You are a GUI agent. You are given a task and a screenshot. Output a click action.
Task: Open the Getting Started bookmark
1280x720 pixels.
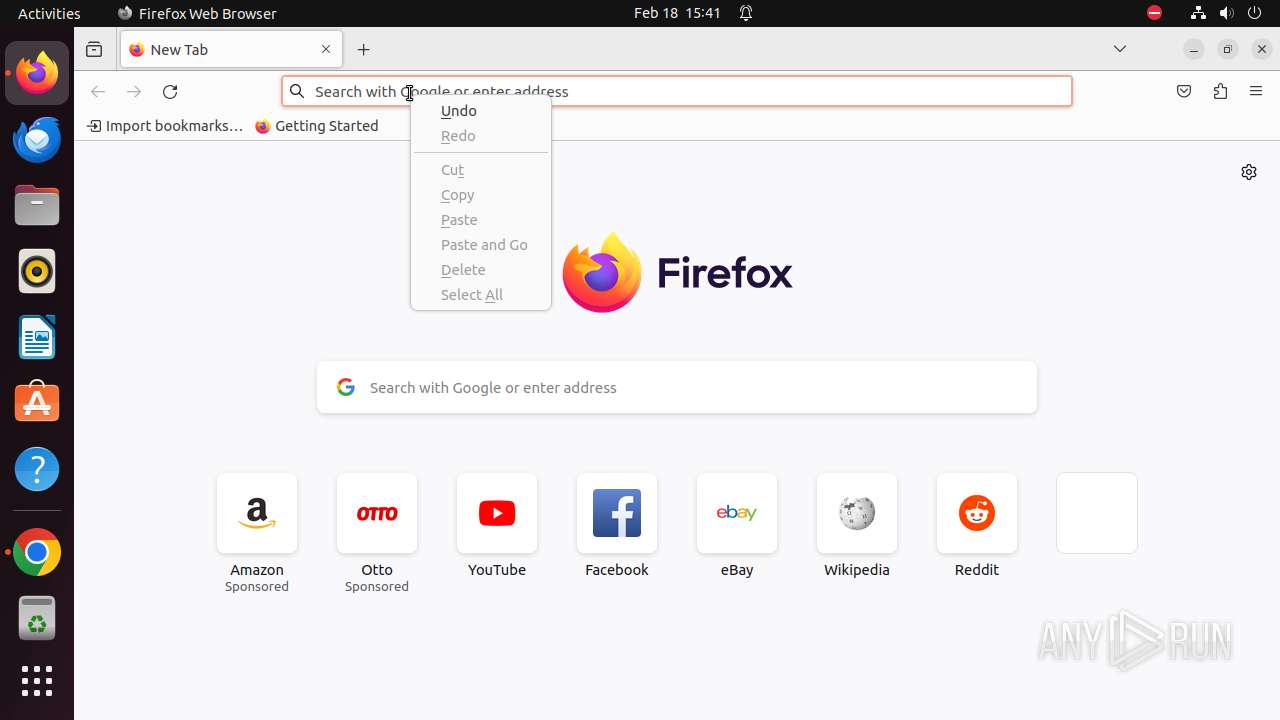click(317, 126)
